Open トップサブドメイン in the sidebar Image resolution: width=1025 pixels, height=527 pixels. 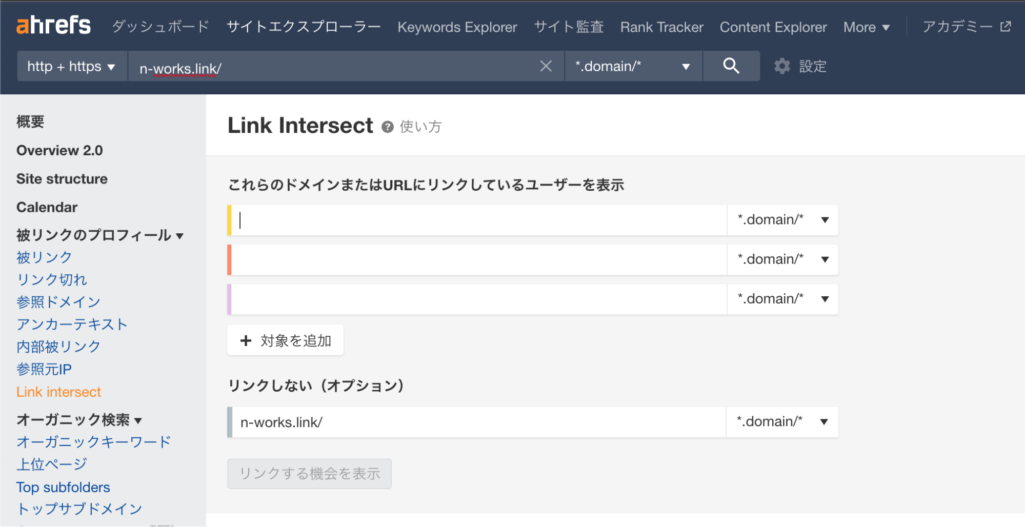[x=79, y=509]
